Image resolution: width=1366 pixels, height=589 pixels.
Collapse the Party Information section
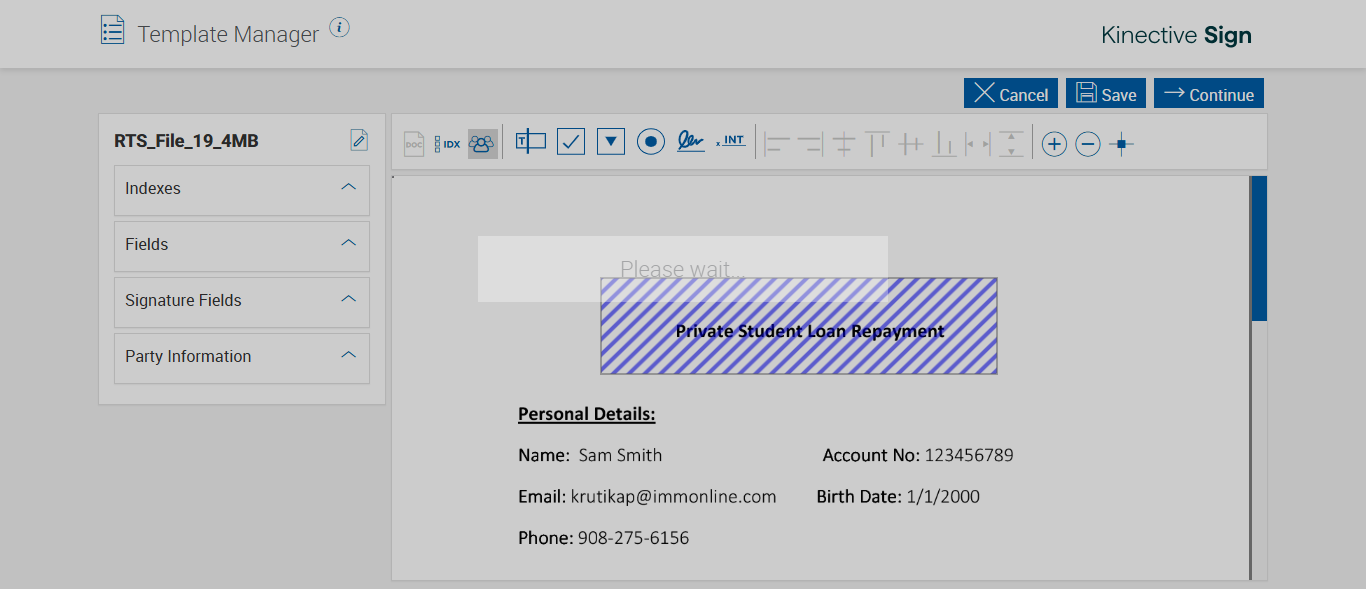point(349,355)
